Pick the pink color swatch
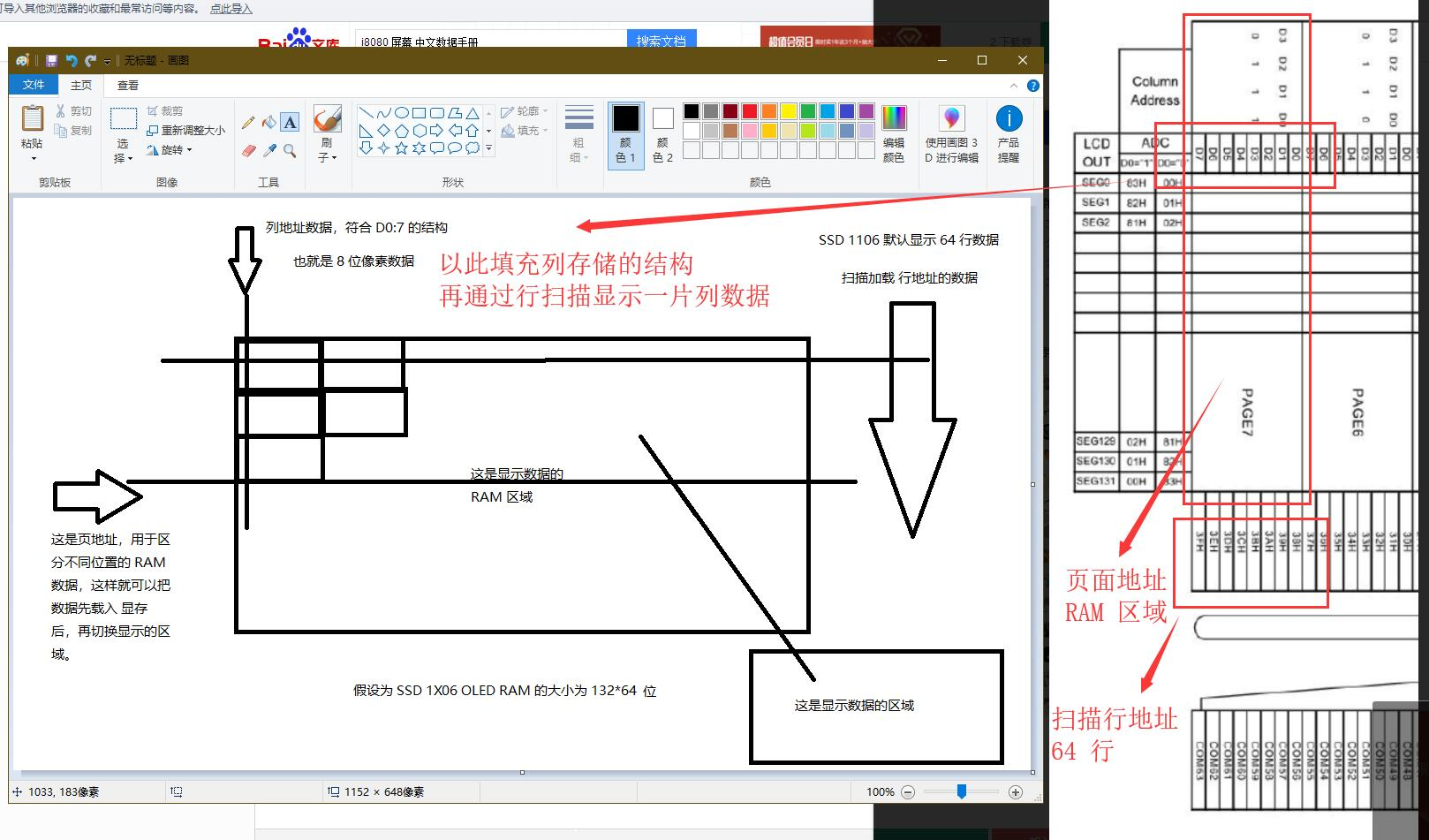The width and height of the screenshot is (1429, 840). coord(750,131)
